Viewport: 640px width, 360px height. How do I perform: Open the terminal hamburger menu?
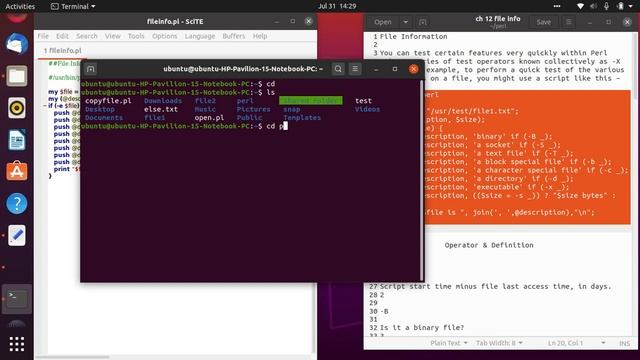(355, 69)
